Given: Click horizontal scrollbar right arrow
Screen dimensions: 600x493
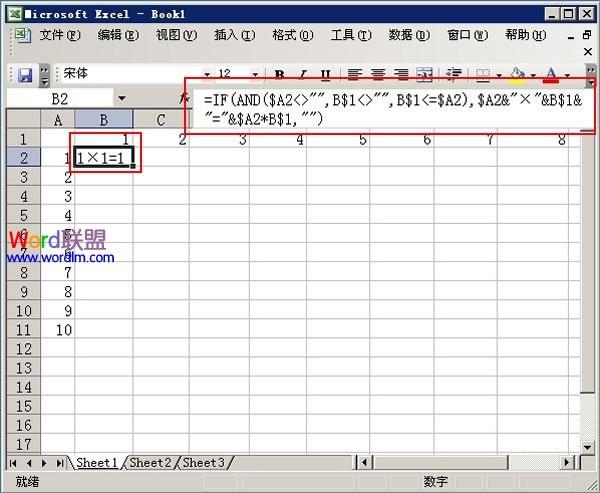Looking at the screenshot, I should [x=566, y=463].
